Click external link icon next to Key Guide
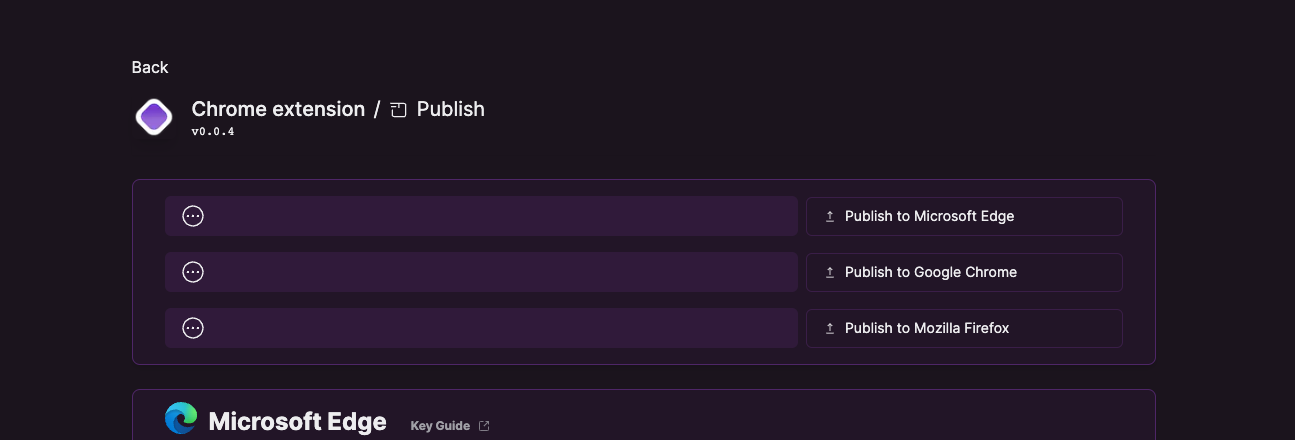Image resolution: width=1295 pixels, height=440 pixels. pyautogui.click(x=484, y=426)
